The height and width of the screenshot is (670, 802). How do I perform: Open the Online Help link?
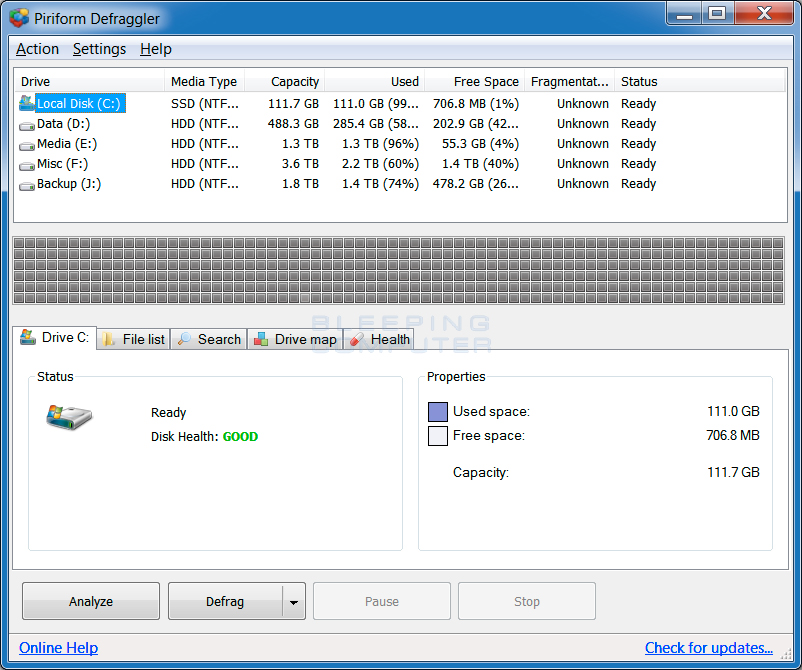[x=58, y=648]
